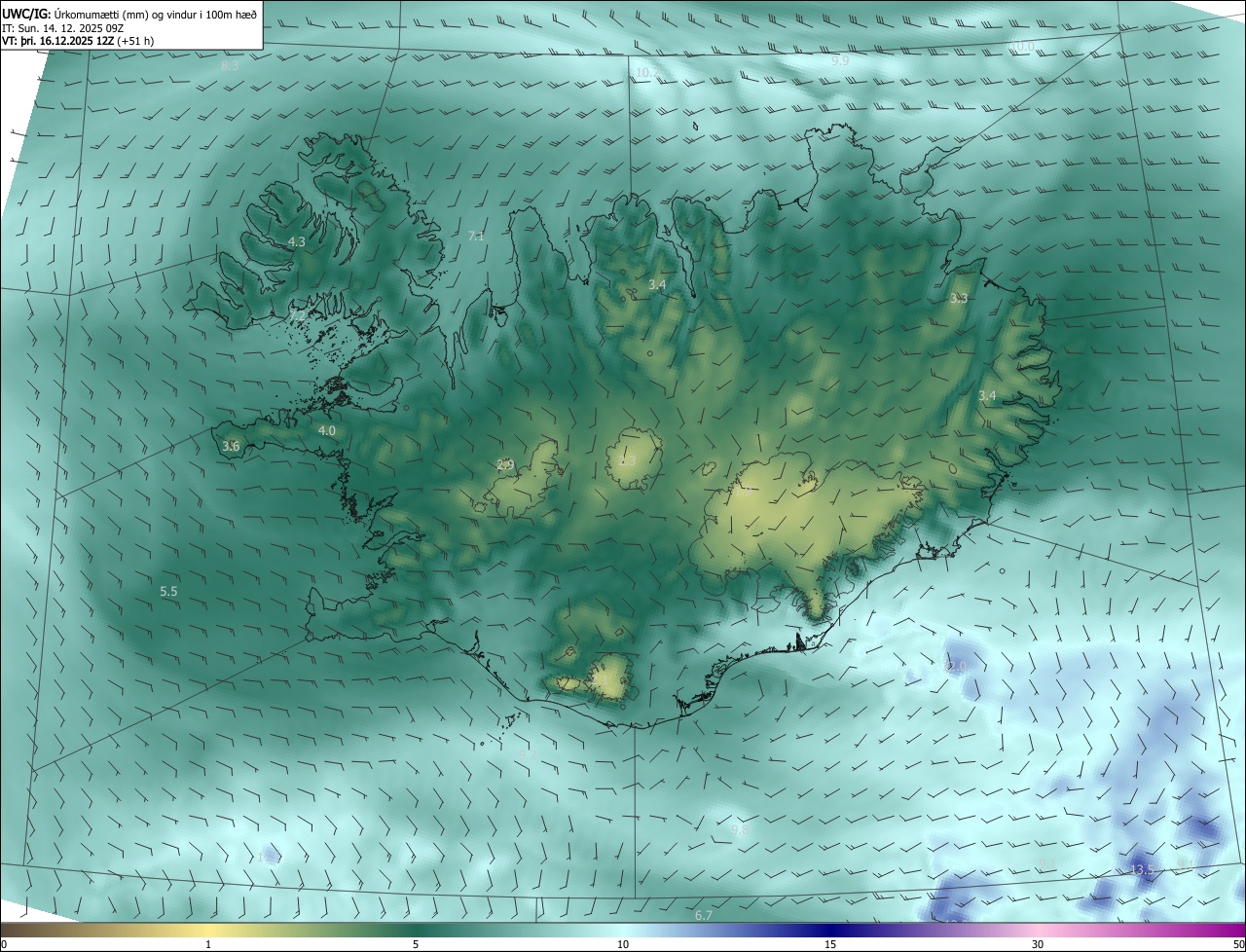Click the 7.1 value label on the map
The image size is (1246, 952).
[x=476, y=236]
